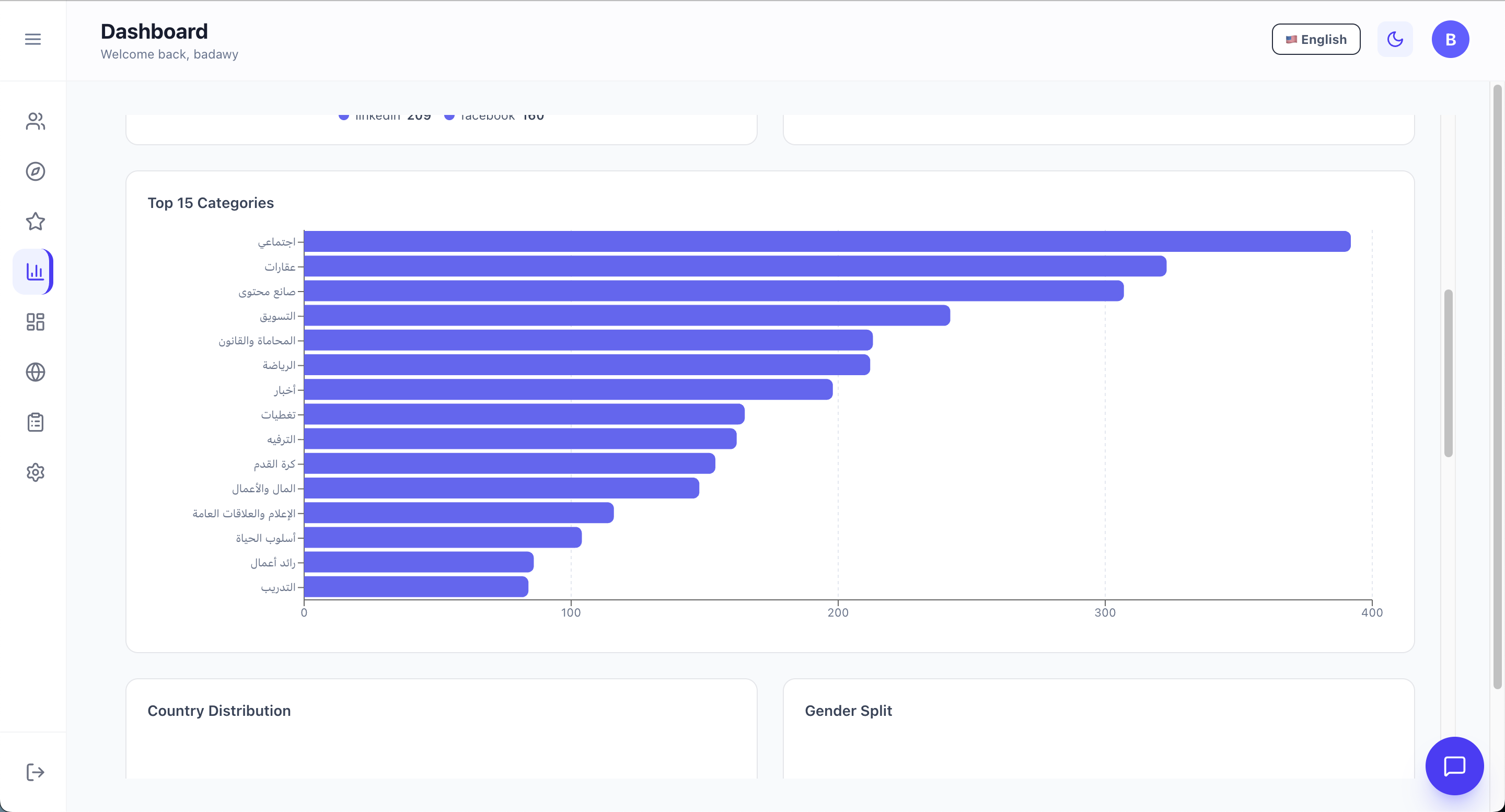Click the Top 15 Categories heading
Image resolution: width=1505 pixels, height=812 pixels.
tap(210, 203)
